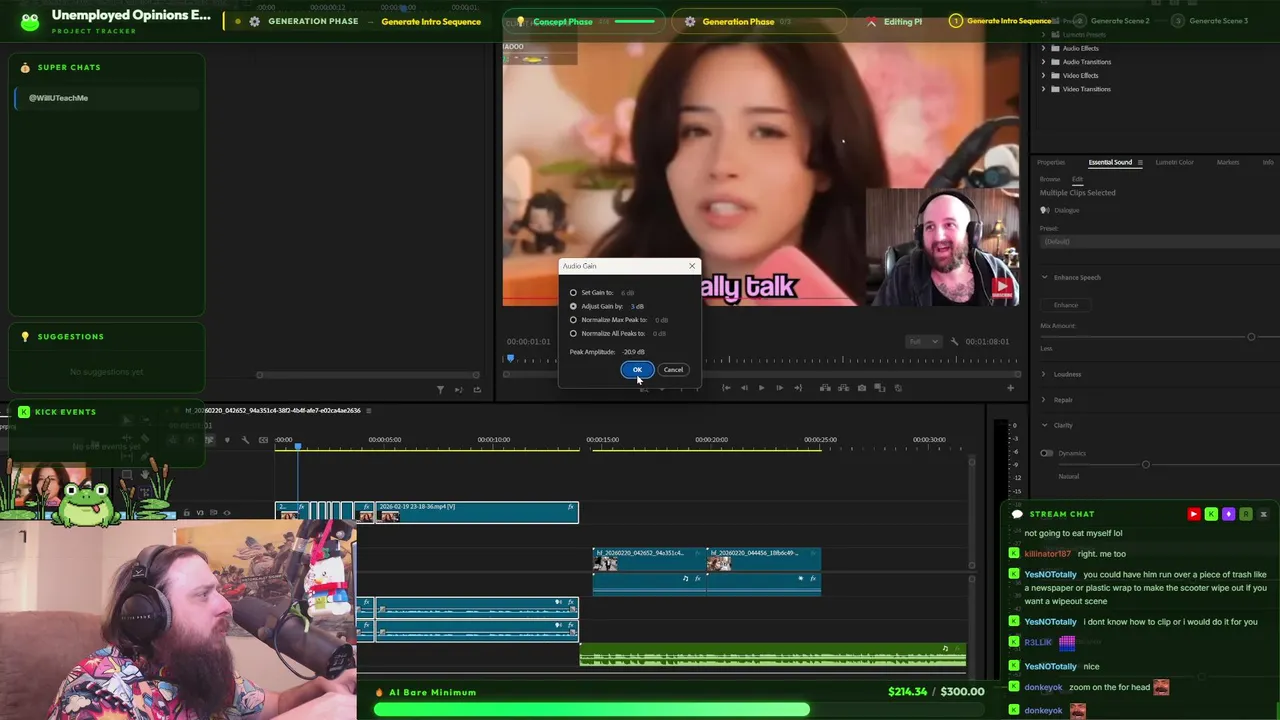Click the green Kick filter icon in Stream Chat
Screen dimensions: 1280x720
coord(1211,514)
